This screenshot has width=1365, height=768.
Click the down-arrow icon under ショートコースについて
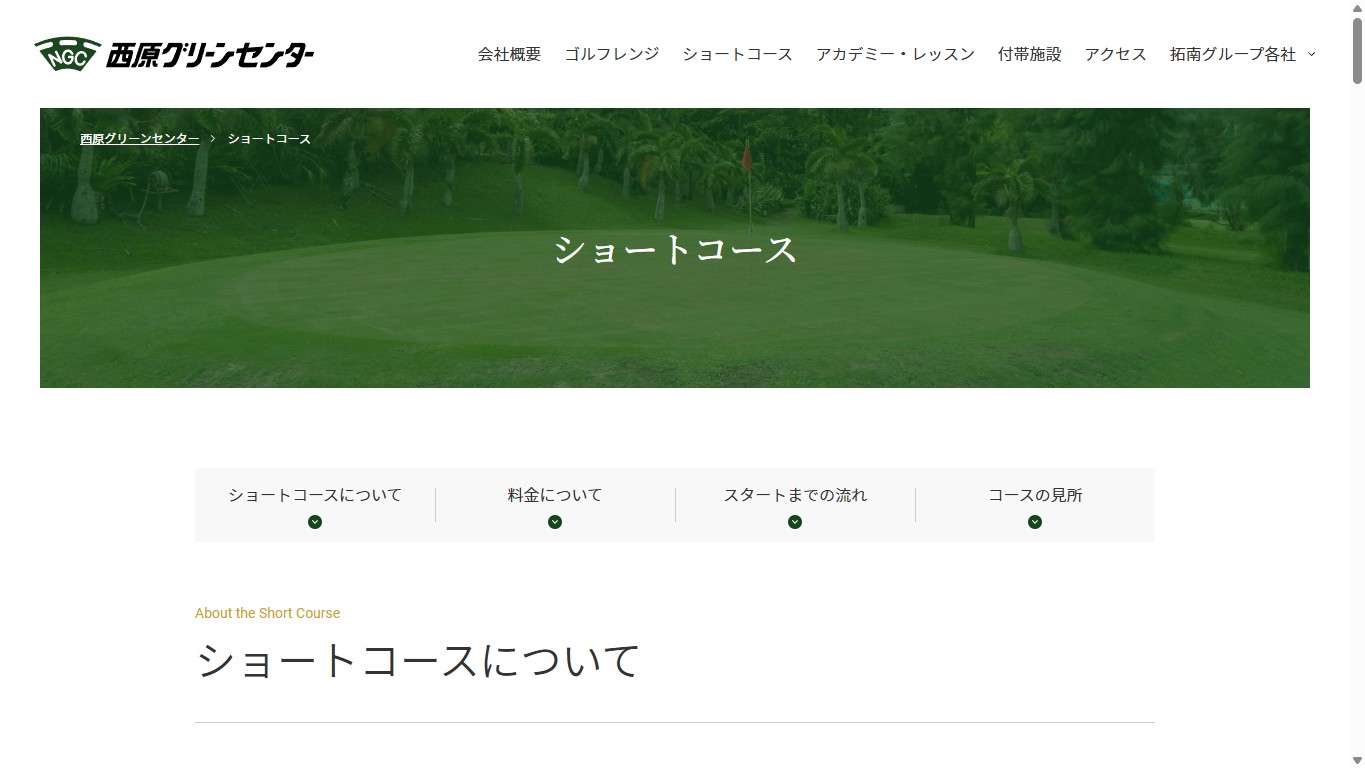point(315,522)
